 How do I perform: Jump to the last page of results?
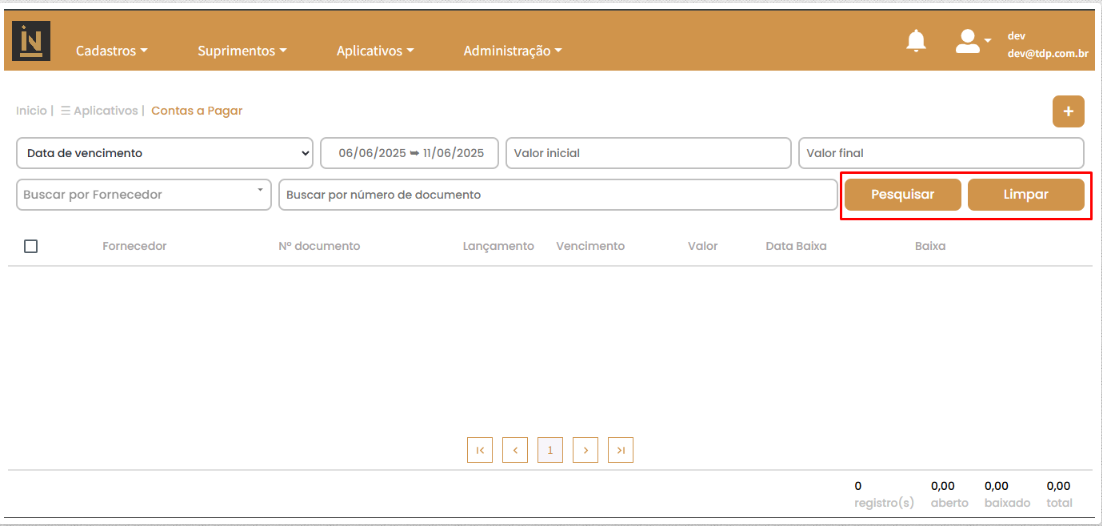(621, 451)
